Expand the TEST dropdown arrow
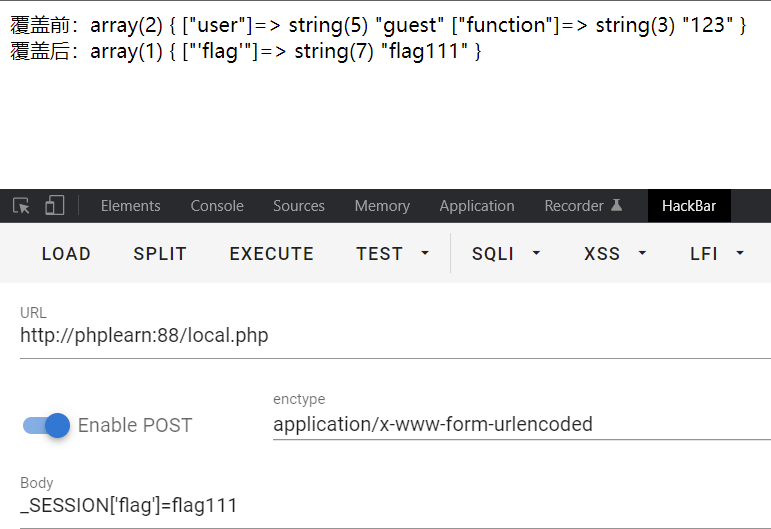 tap(425, 254)
